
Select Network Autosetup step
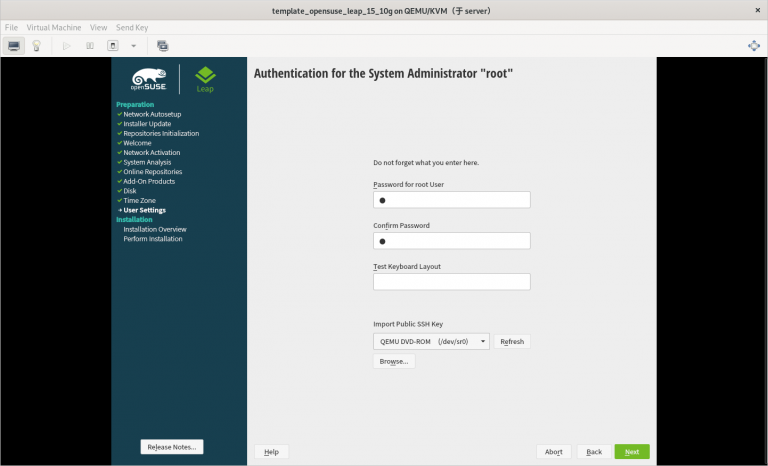tap(152, 114)
